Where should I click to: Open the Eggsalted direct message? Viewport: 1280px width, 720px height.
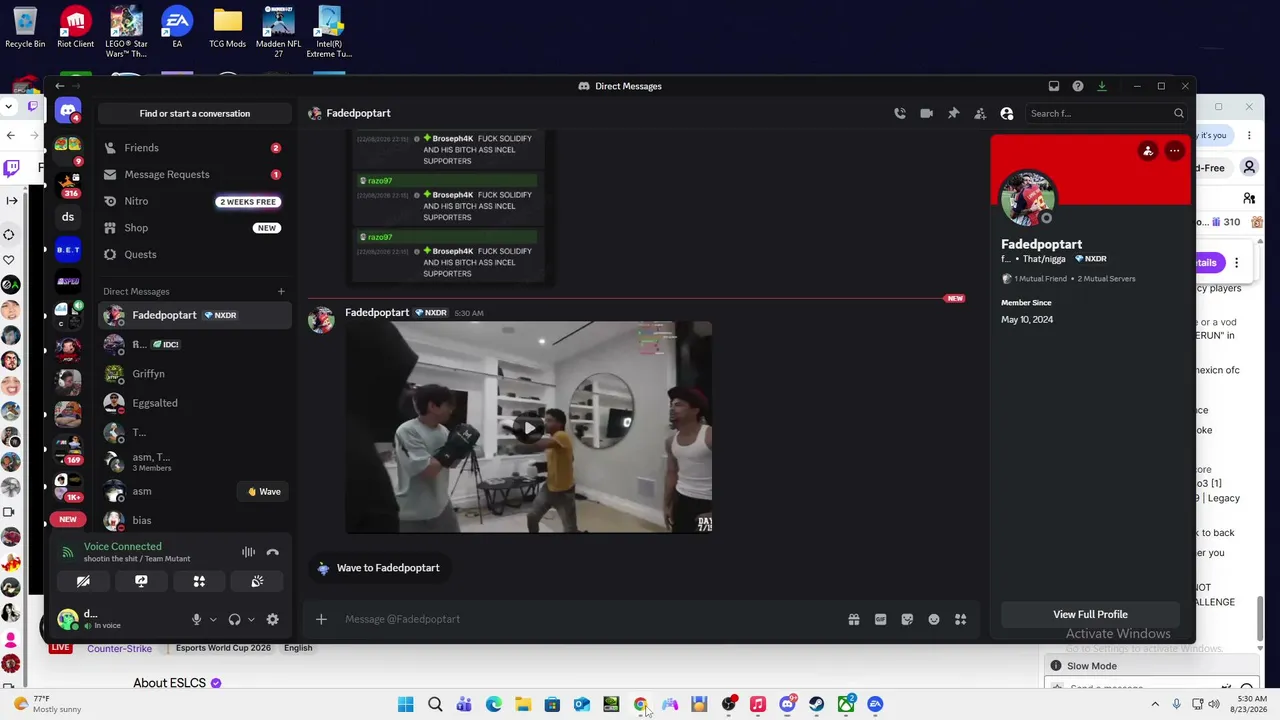click(195, 403)
